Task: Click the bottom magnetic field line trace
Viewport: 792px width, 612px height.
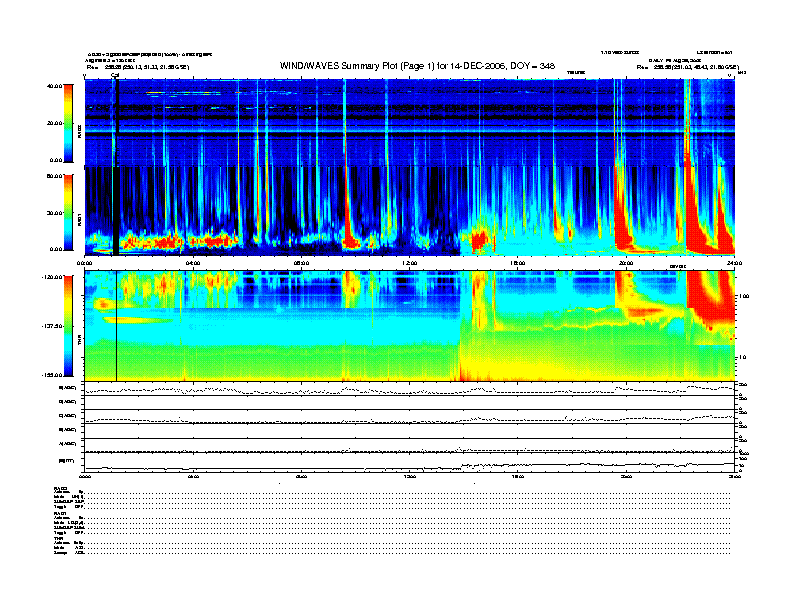Action: [410, 466]
